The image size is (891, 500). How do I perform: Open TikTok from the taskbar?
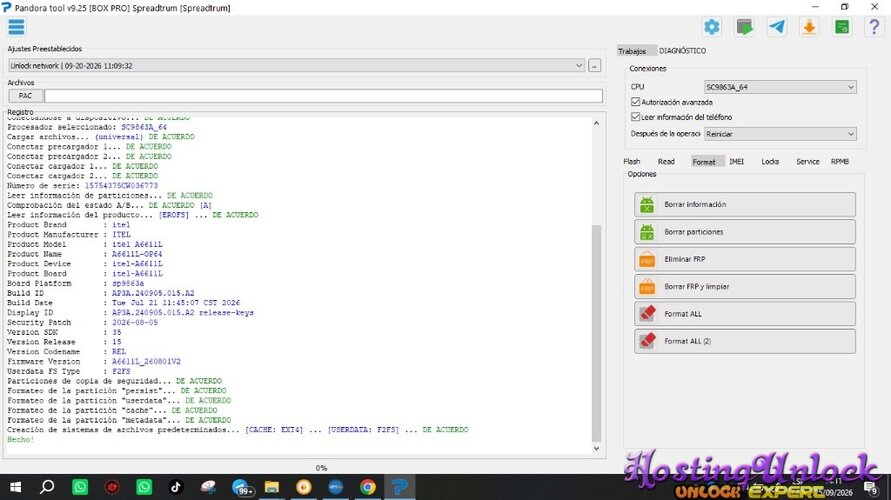176,487
